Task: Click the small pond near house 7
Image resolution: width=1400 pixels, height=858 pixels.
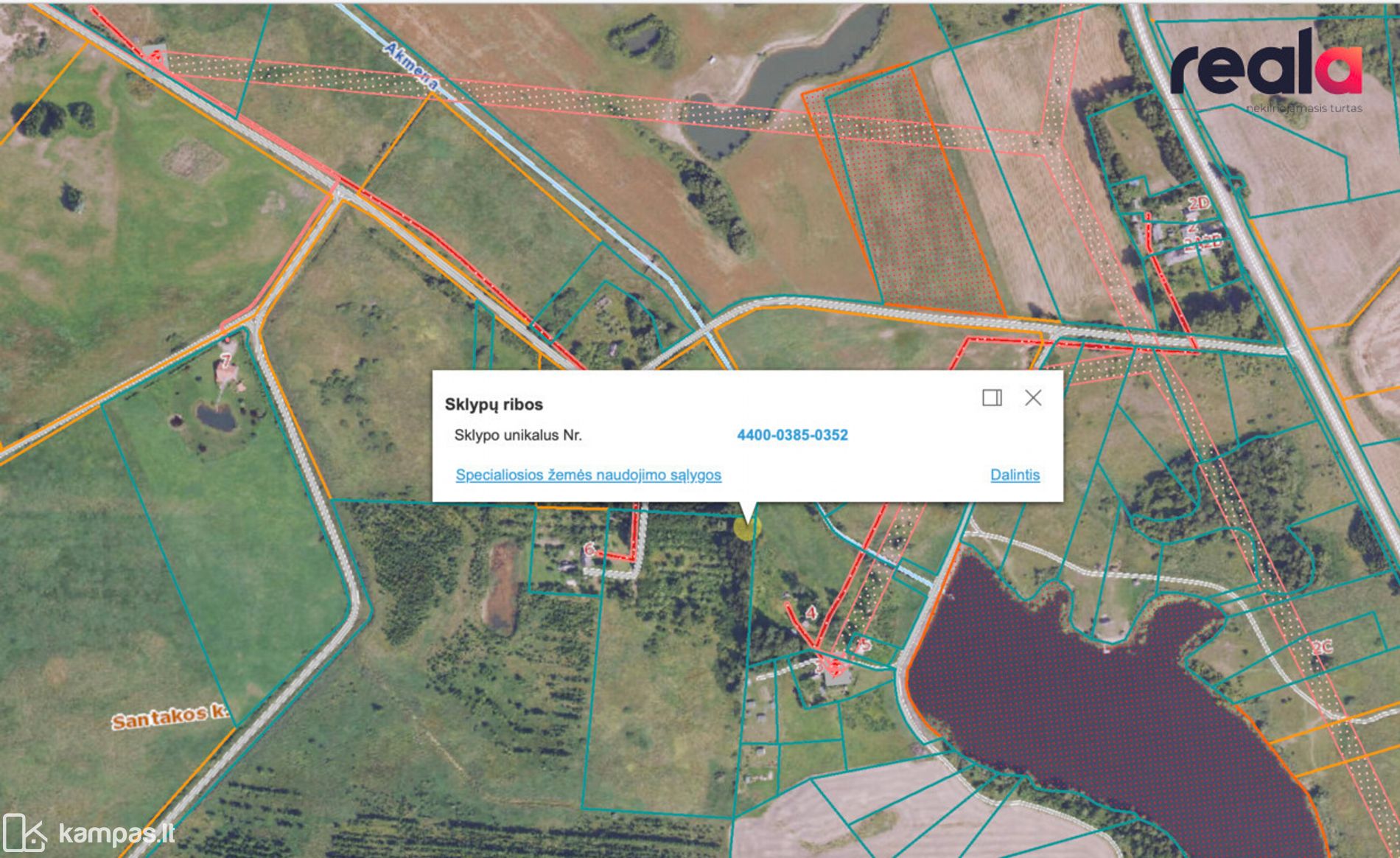Action: click(216, 418)
